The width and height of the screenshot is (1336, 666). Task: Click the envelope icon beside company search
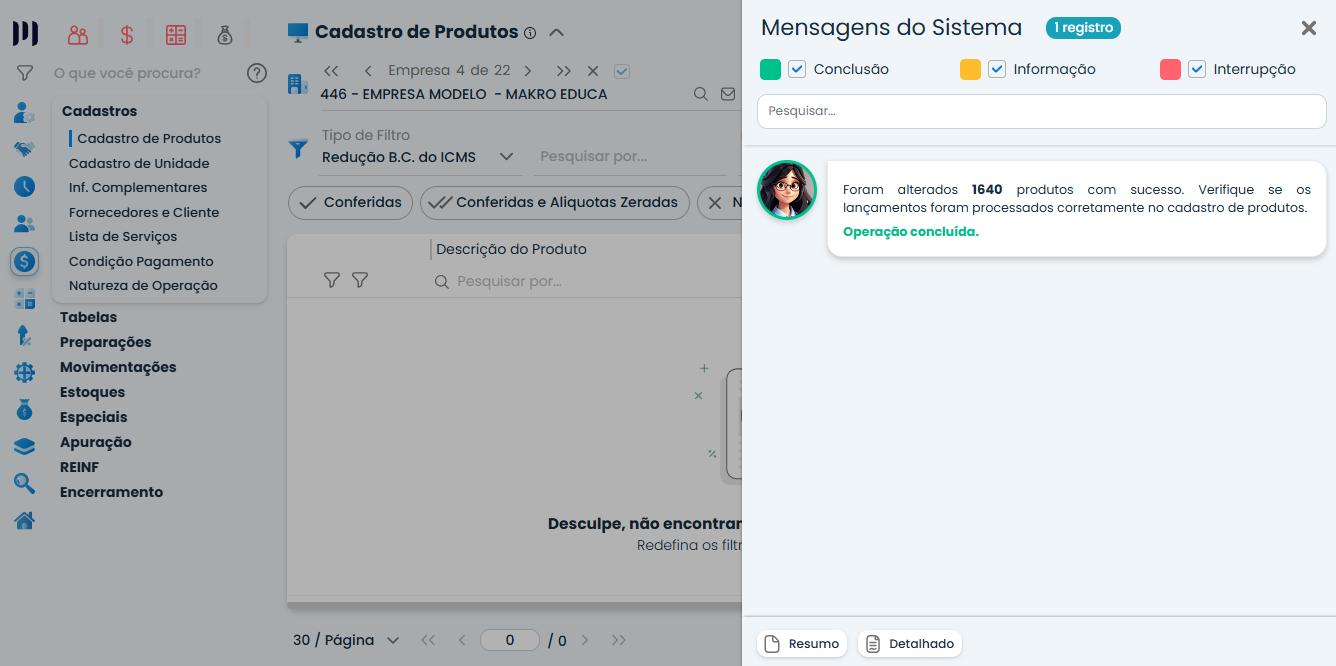[x=726, y=93]
